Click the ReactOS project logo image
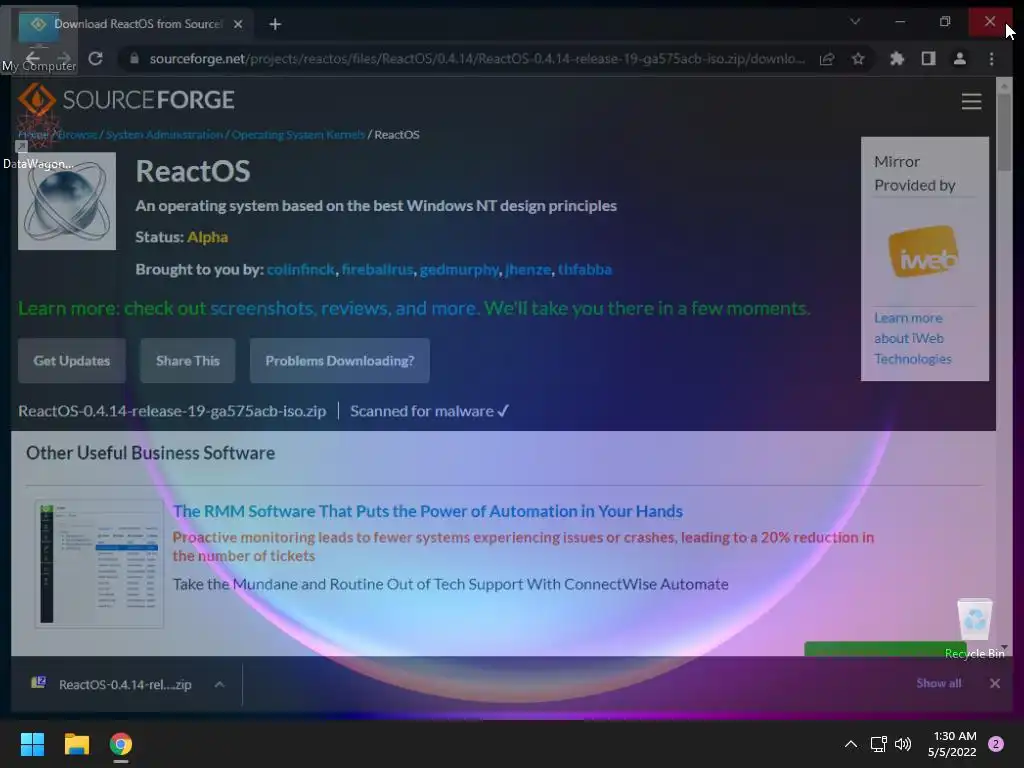 point(67,201)
